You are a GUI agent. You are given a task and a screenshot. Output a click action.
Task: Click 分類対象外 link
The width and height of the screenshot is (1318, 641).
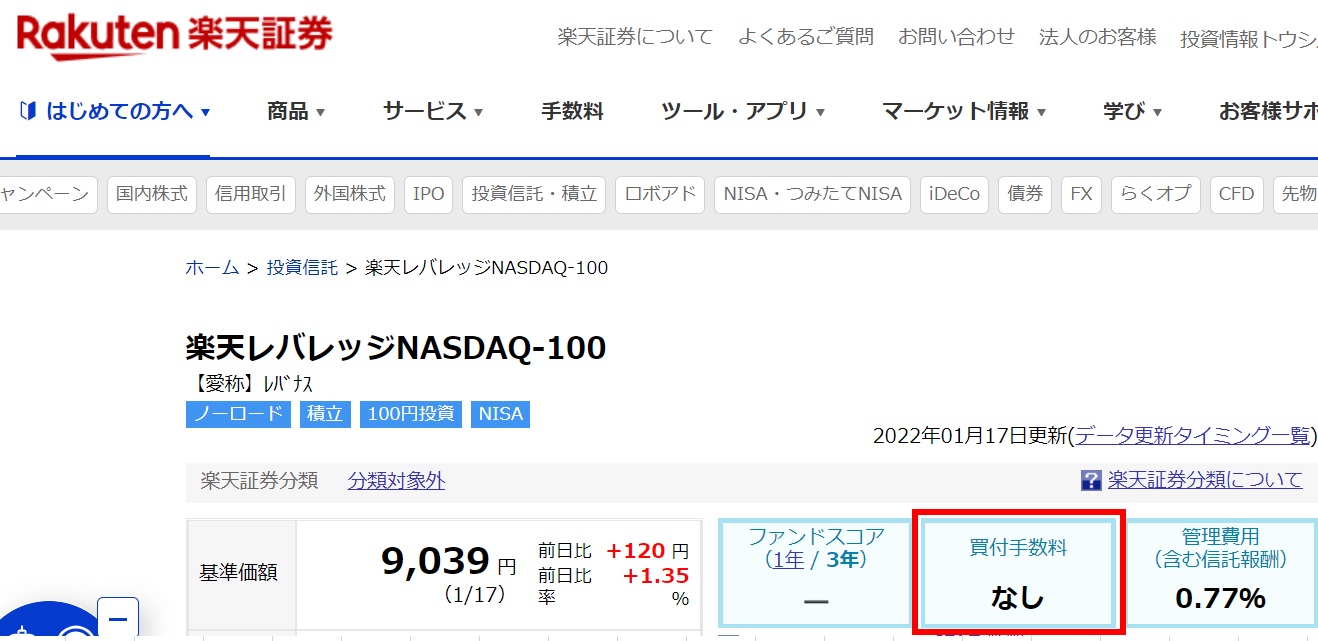(x=396, y=481)
